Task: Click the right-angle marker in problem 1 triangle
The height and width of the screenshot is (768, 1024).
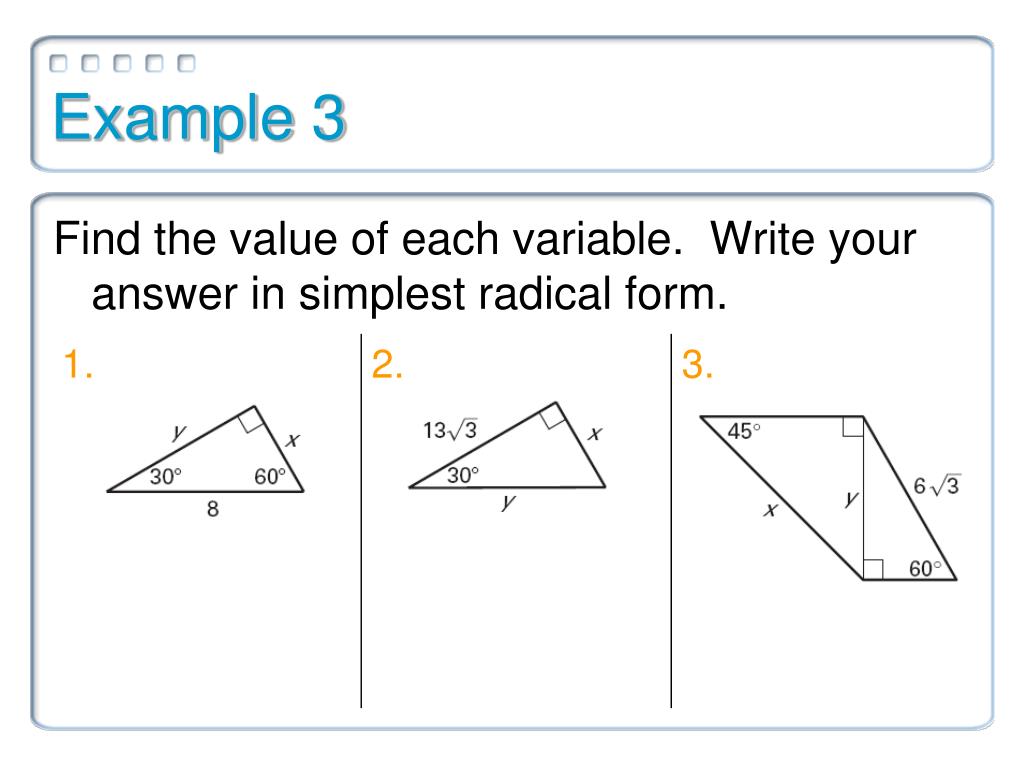Action: tap(251, 419)
